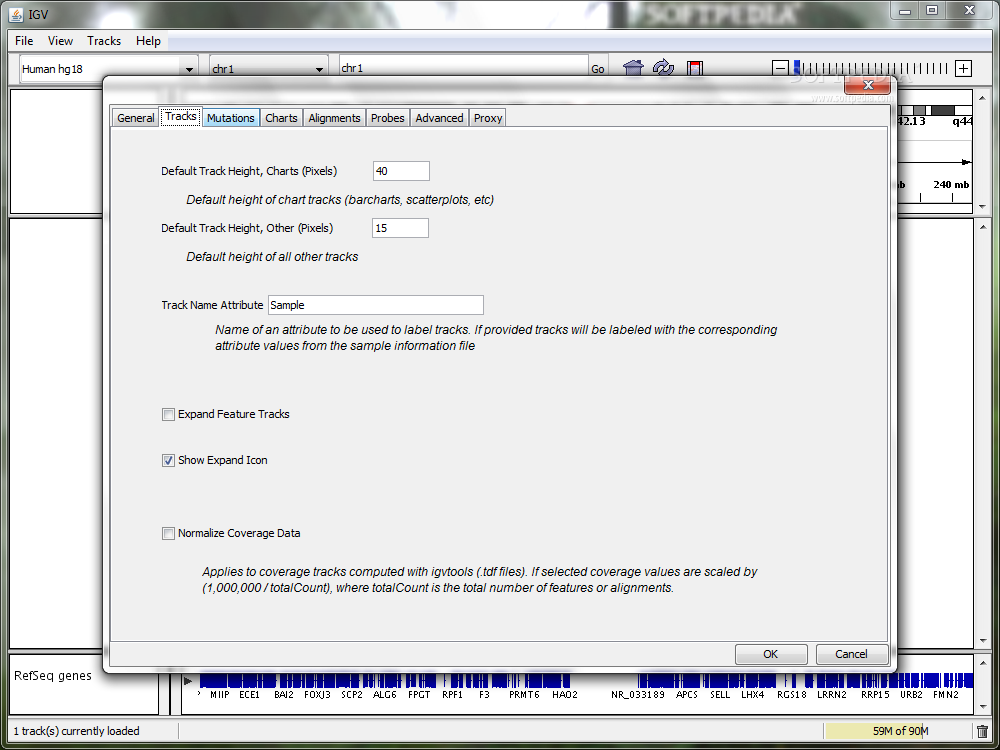
Task: Click top panel scrollbar up arrow
Action: point(982,98)
